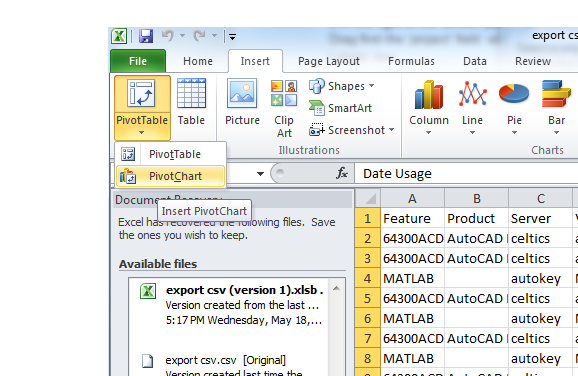Screen dimensions: 578x376
Task: Choose PivotTable from the dropdown menu
Action: 171,154
